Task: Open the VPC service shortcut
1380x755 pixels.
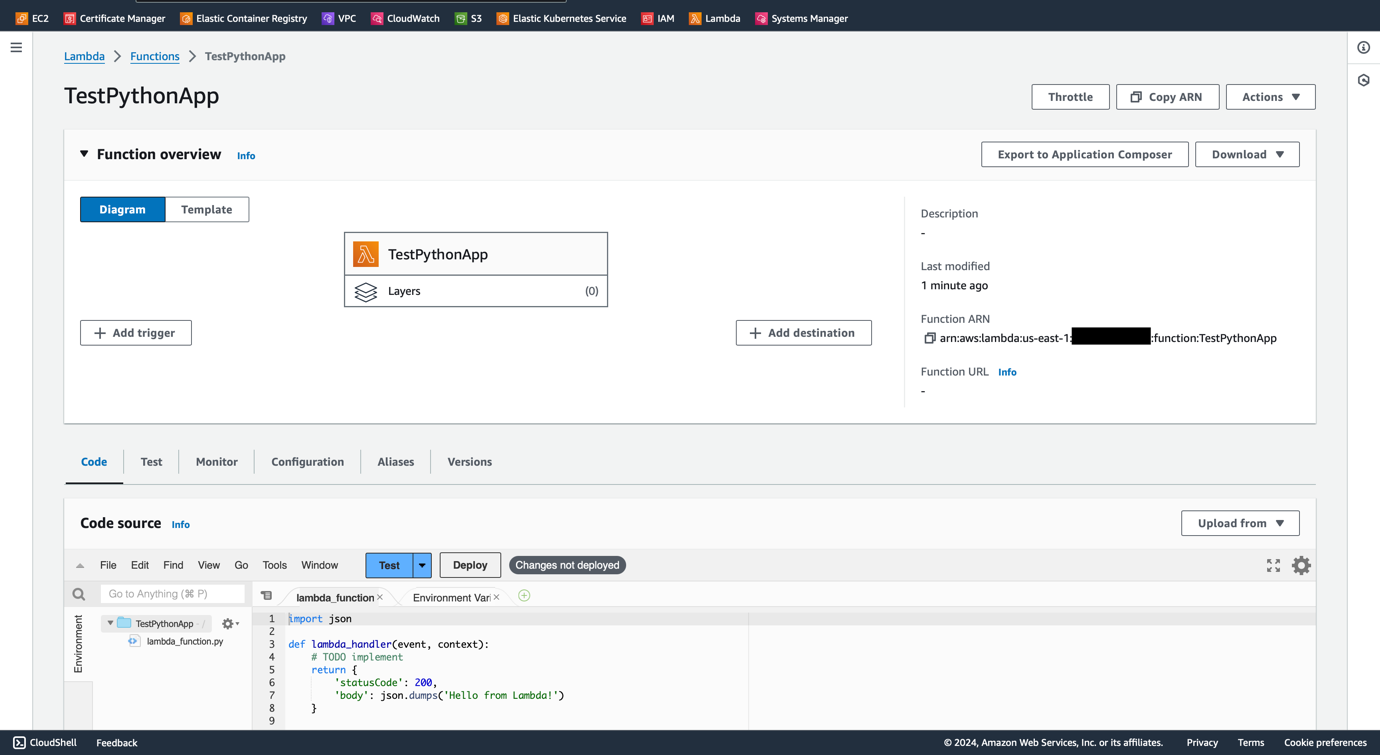Action: (339, 18)
